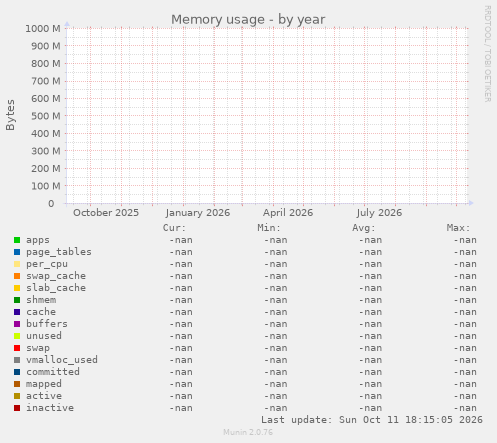Screen dimensions: 497x443
Task: Click the green apps legend color swatch
Action: click(x=17, y=240)
